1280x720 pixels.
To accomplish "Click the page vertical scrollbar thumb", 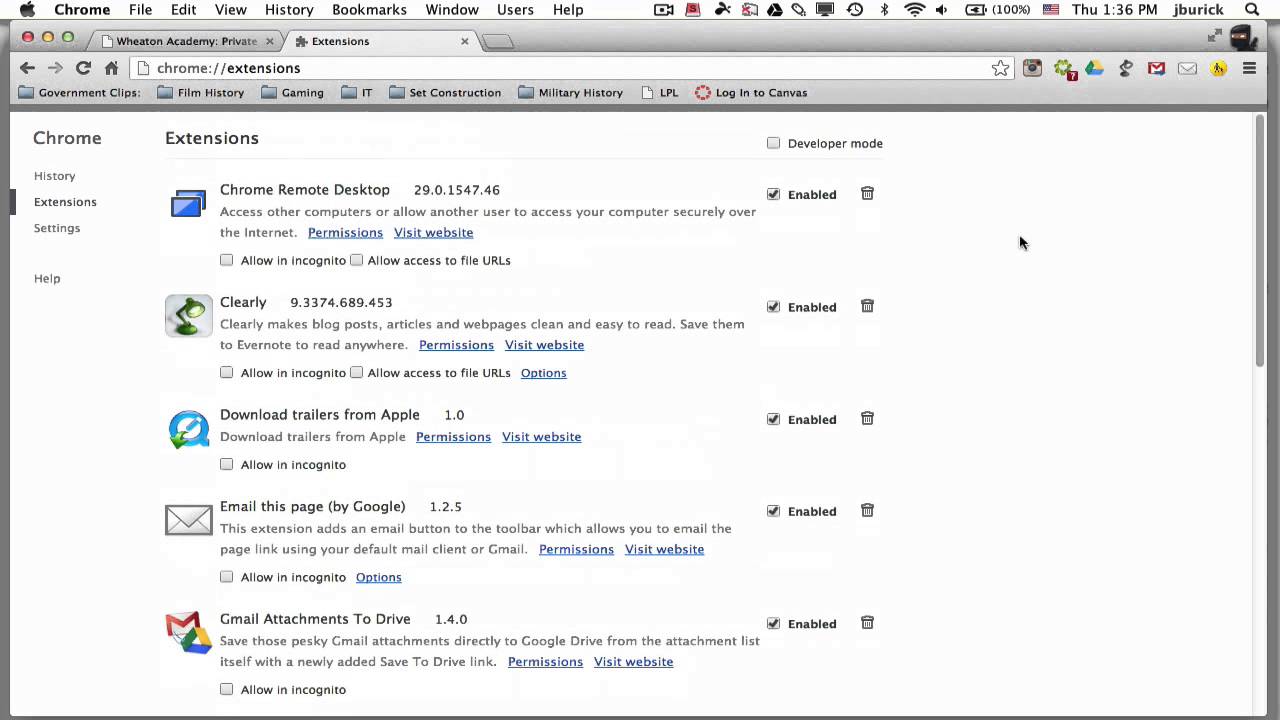I will coord(1259,240).
